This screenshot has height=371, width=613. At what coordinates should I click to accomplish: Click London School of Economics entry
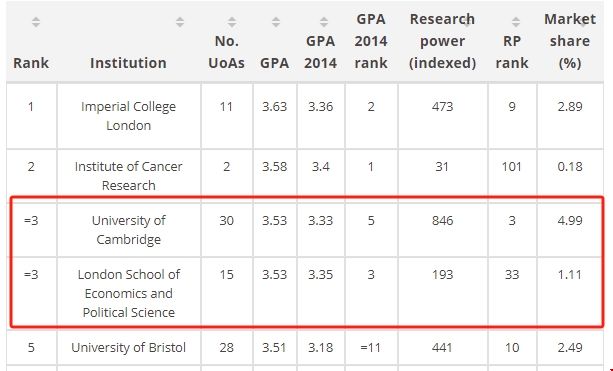click(129, 293)
